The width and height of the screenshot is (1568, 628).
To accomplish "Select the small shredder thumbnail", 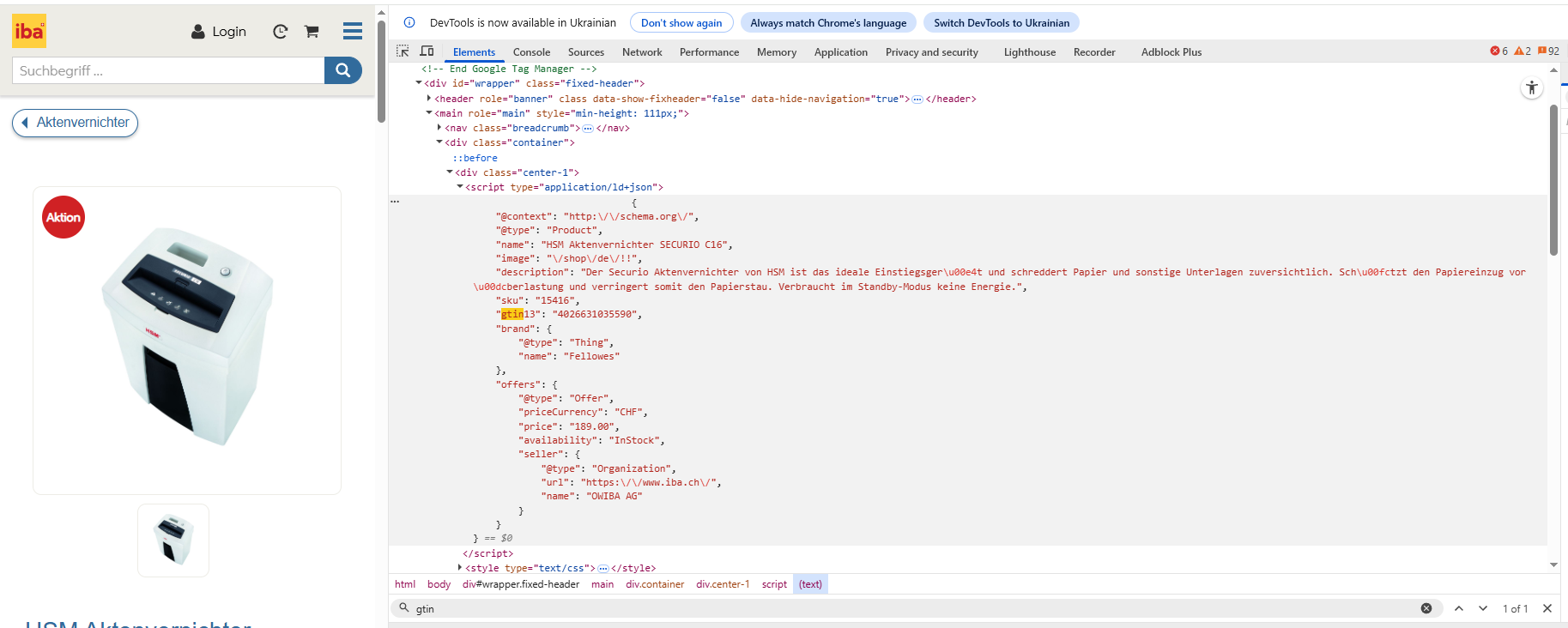I will tap(173, 540).
